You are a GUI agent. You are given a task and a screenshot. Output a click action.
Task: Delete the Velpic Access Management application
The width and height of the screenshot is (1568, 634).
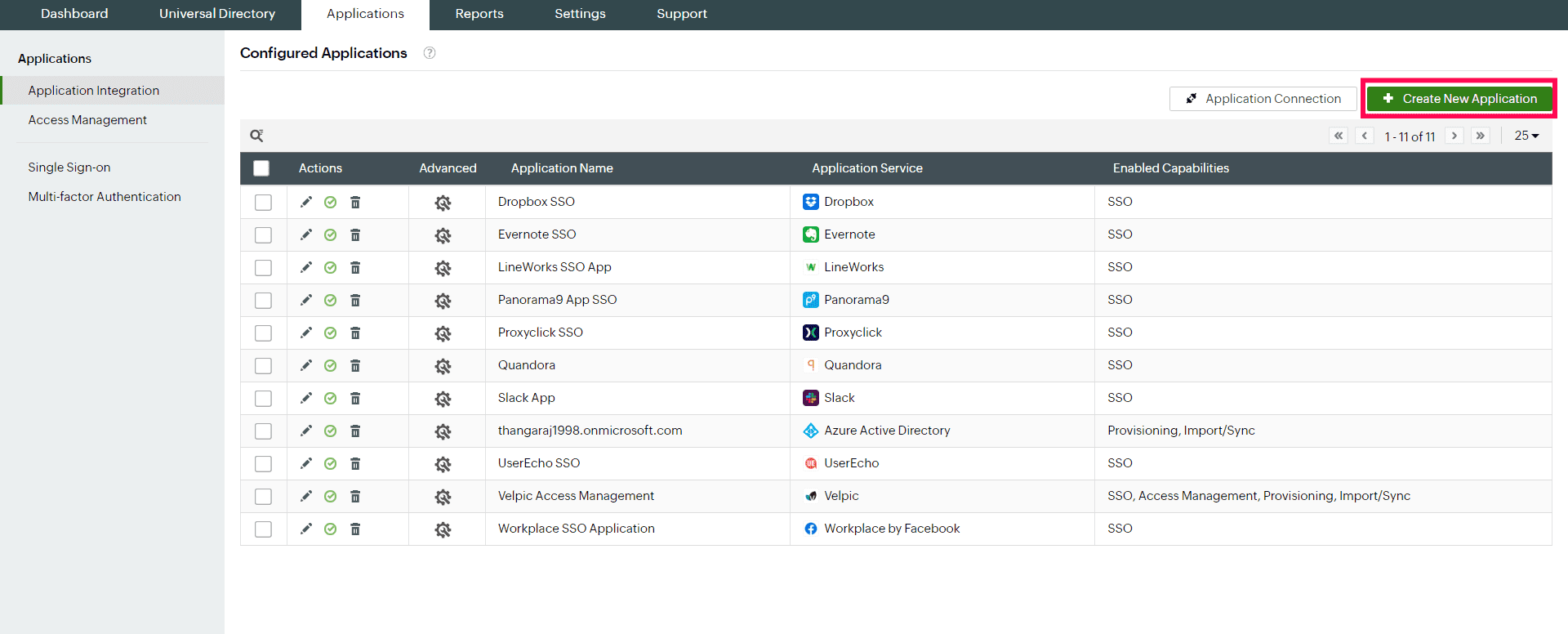tap(355, 496)
